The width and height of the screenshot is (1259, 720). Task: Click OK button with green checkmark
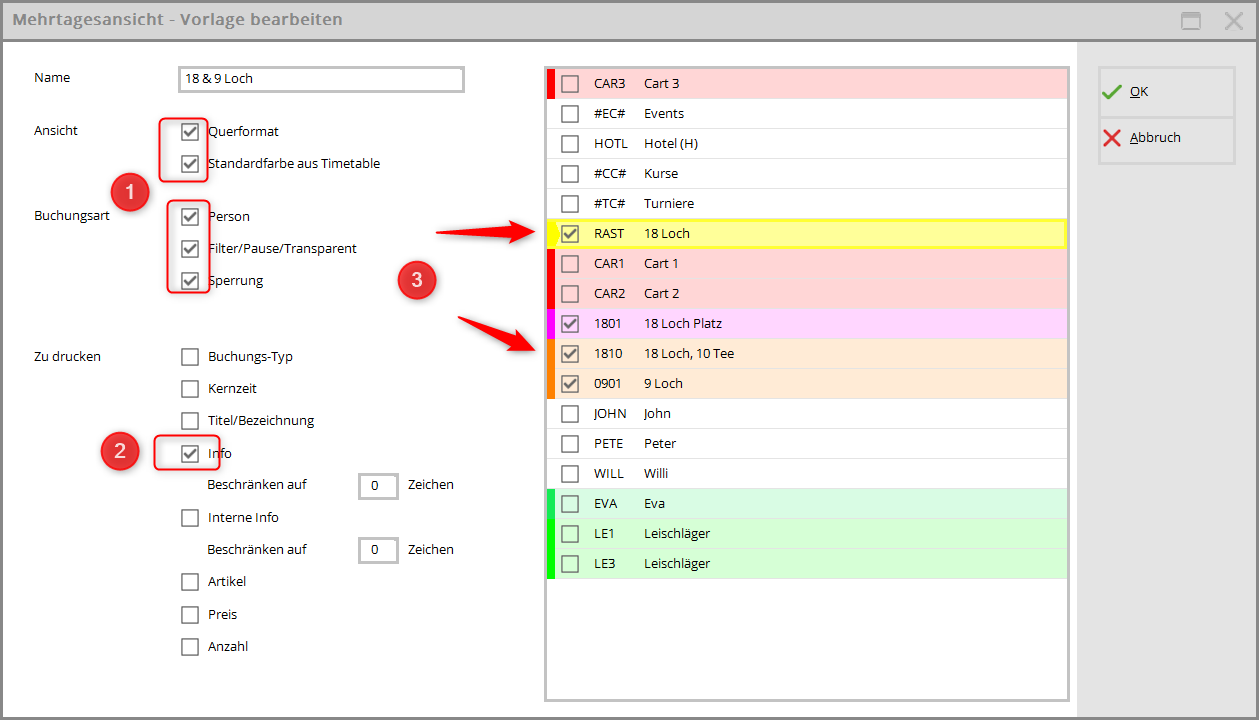pyautogui.click(x=1166, y=92)
